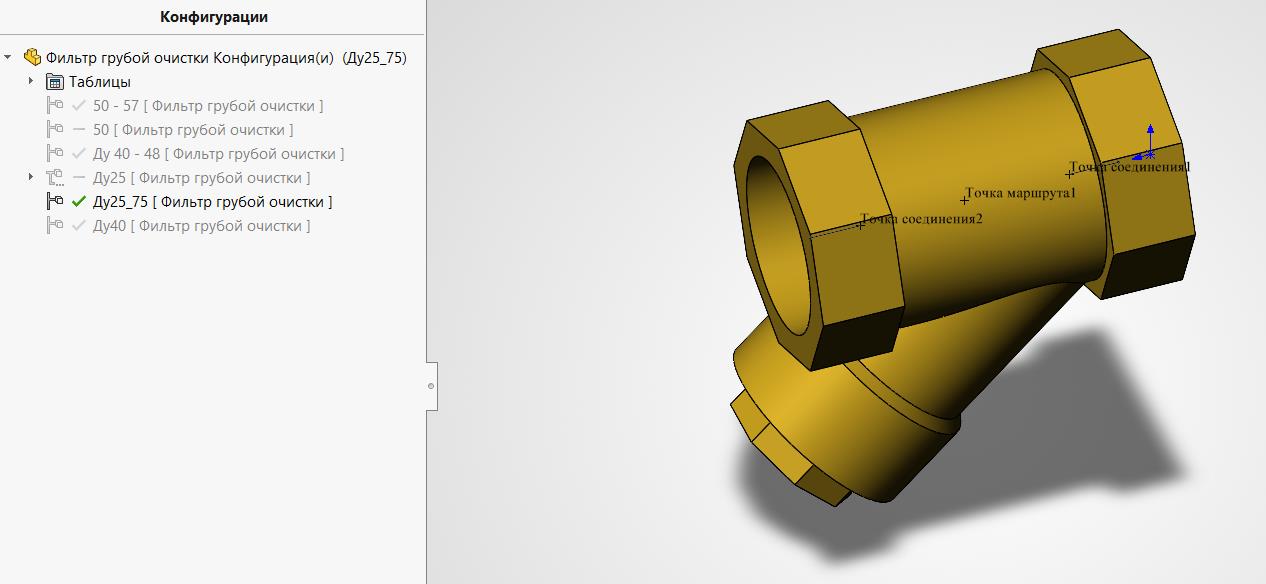Select configuration 50 [ Фильтр грубой очистки ]

point(193,129)
